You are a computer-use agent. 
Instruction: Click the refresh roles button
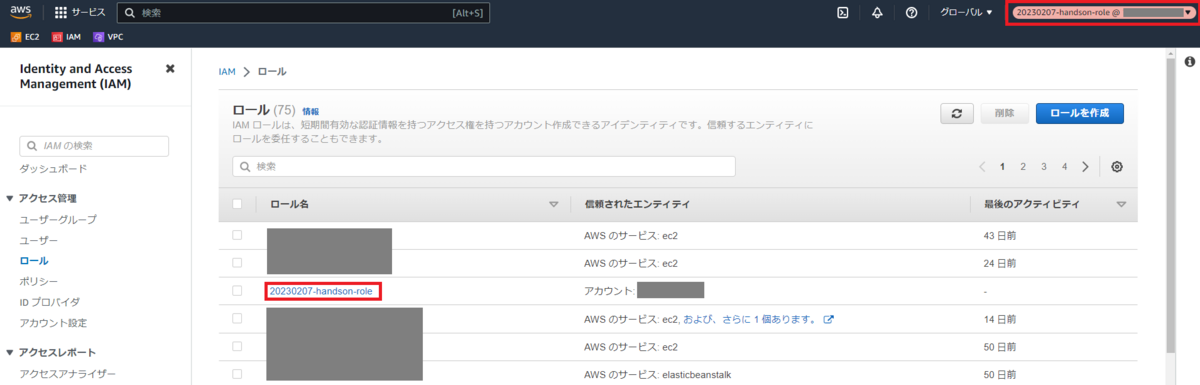click(957, 113)
